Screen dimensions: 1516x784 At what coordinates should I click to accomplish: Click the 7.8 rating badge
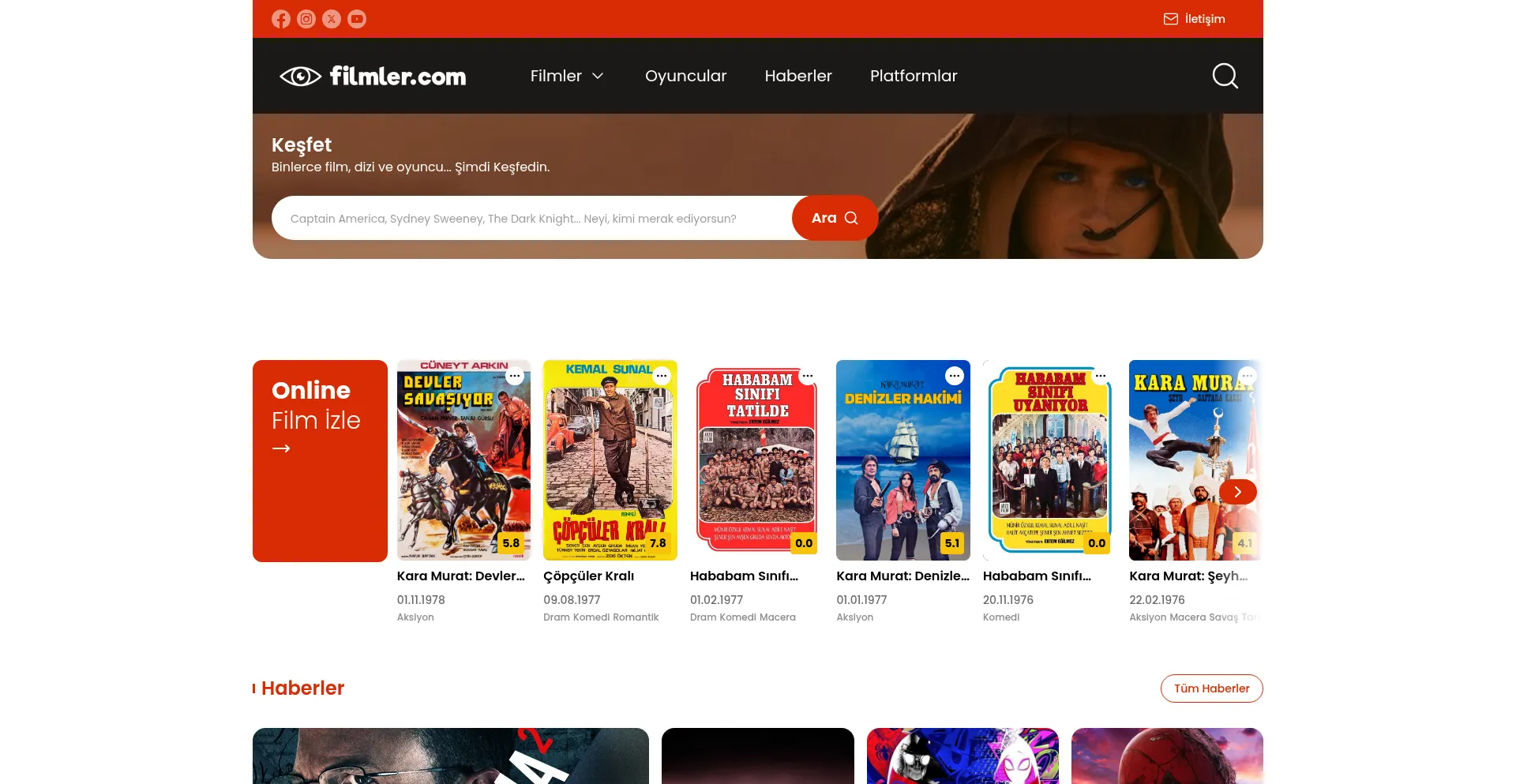658,543
